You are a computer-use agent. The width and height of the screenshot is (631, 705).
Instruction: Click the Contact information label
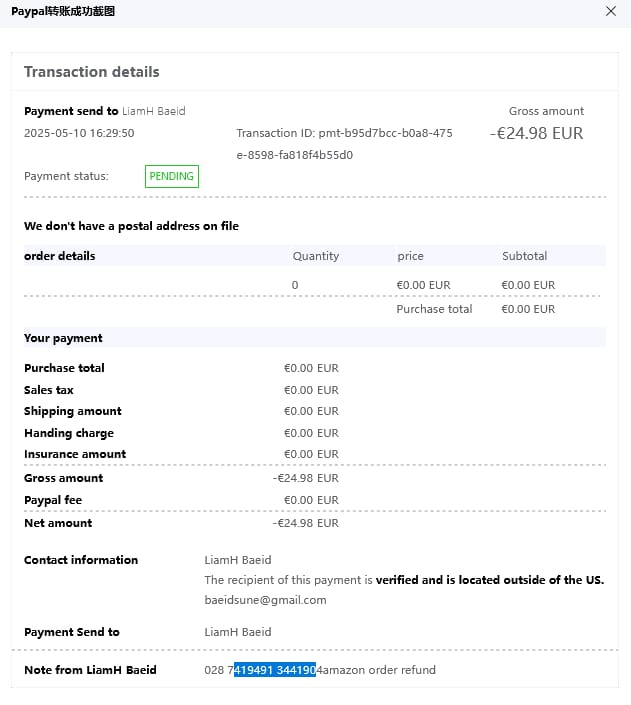pos(81,560)
